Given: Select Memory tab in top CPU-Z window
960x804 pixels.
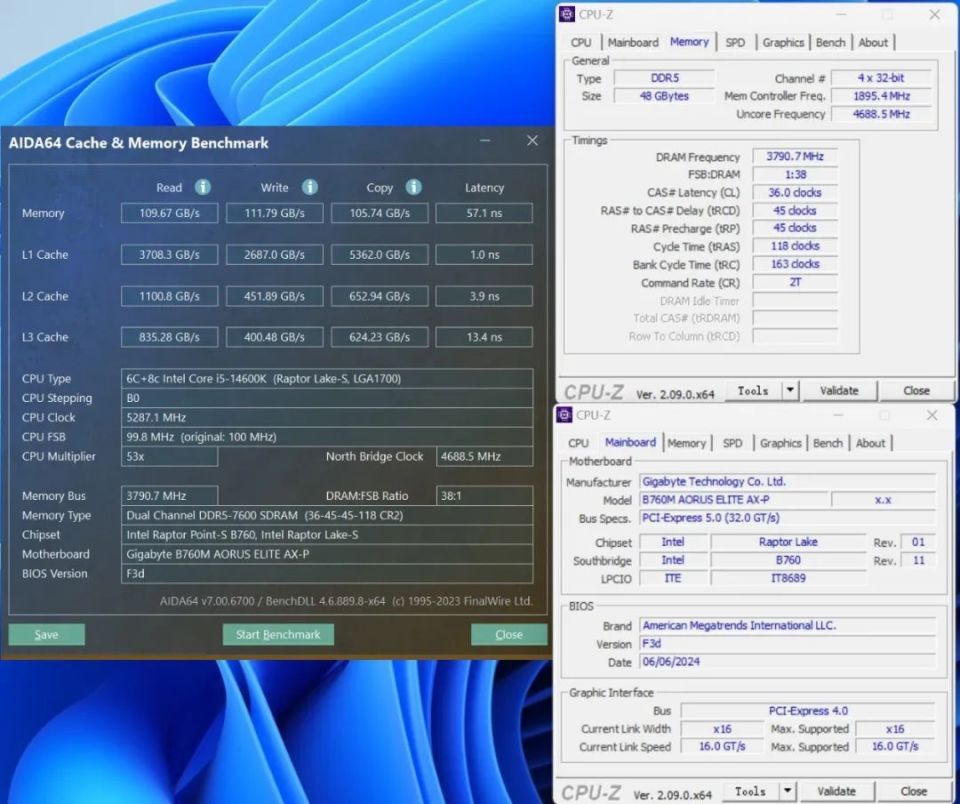Looking at the screenshot, I should pyautogui.click(x=689, y=42).
